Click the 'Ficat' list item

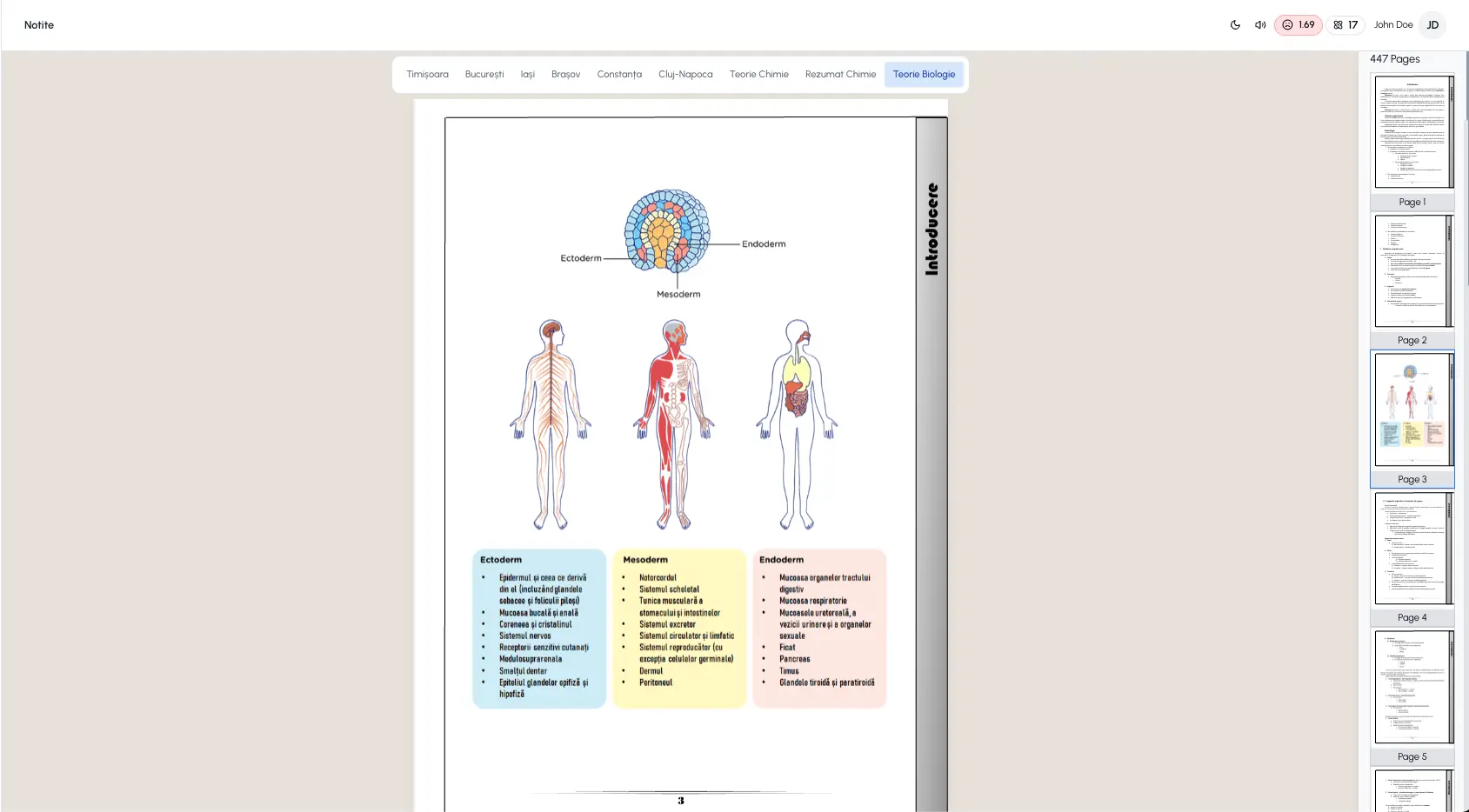[x=787, y=648]
